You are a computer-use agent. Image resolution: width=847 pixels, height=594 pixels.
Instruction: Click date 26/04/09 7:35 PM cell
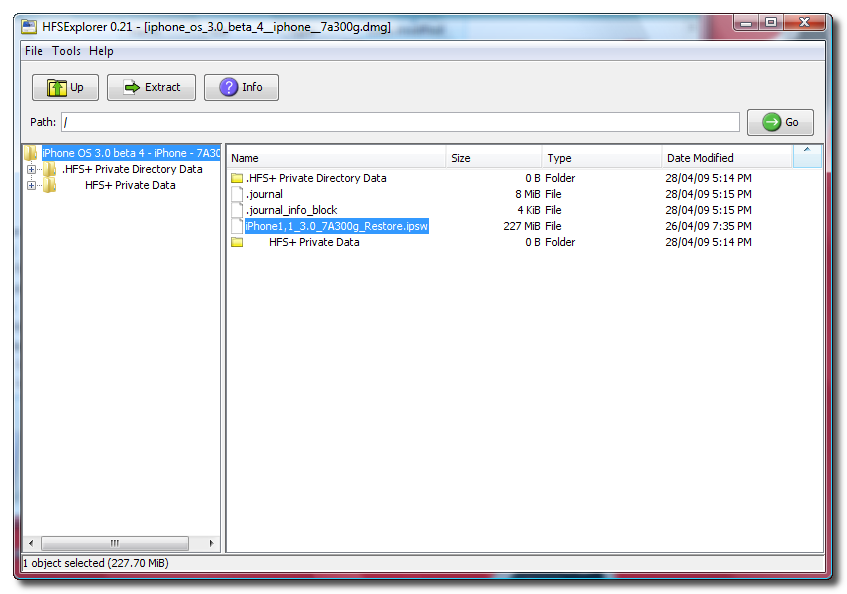(708, 226)
